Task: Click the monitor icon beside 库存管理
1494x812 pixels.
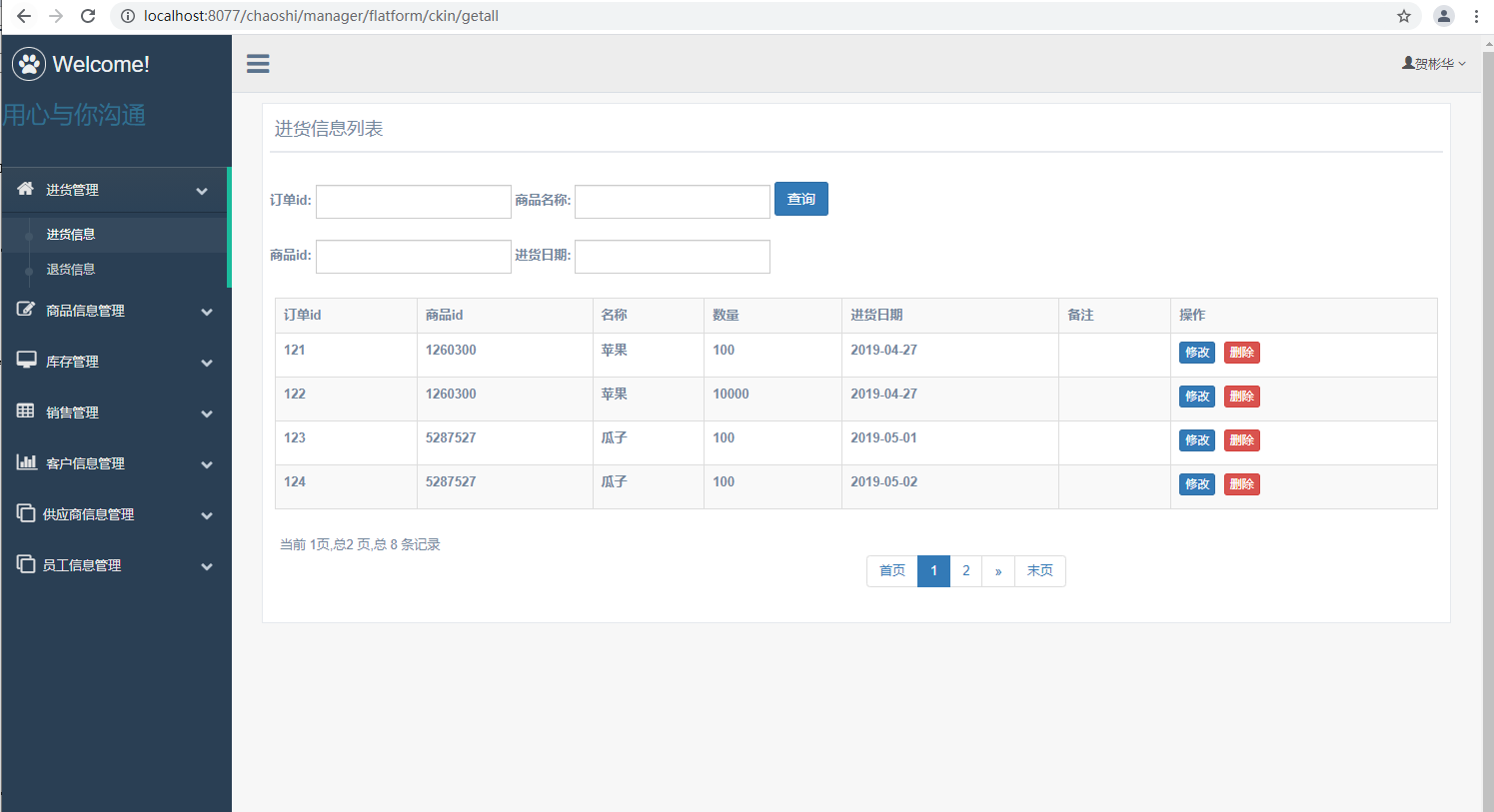Action: (26, 361)
